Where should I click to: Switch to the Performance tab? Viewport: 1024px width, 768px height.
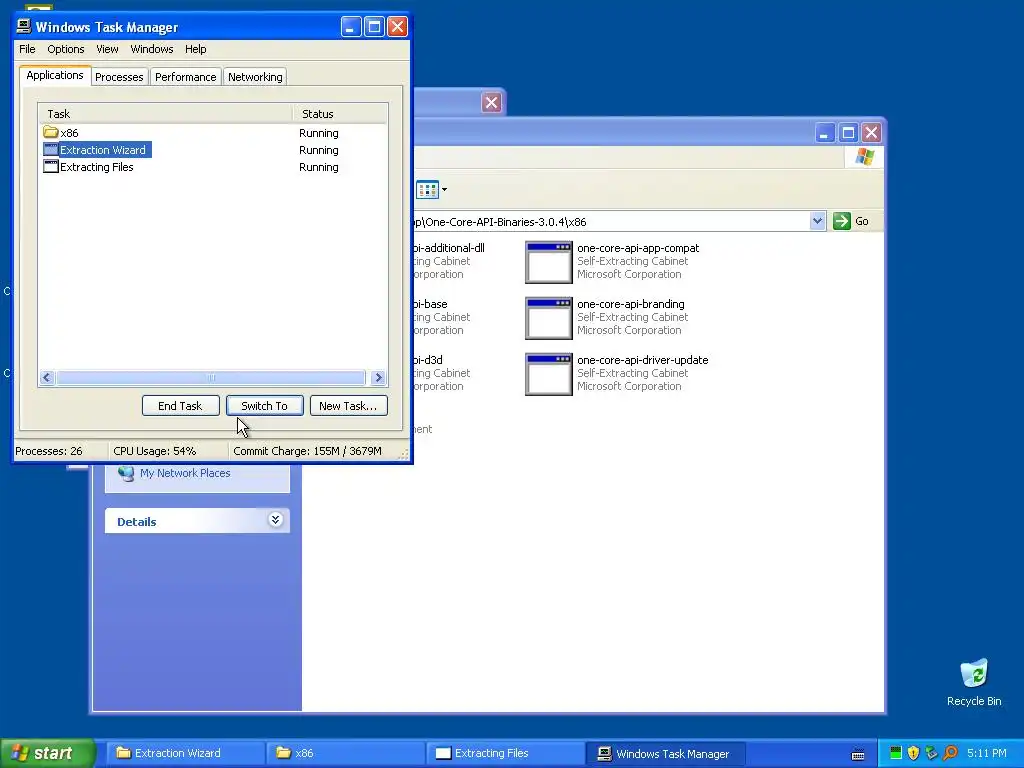pos(185,77)
